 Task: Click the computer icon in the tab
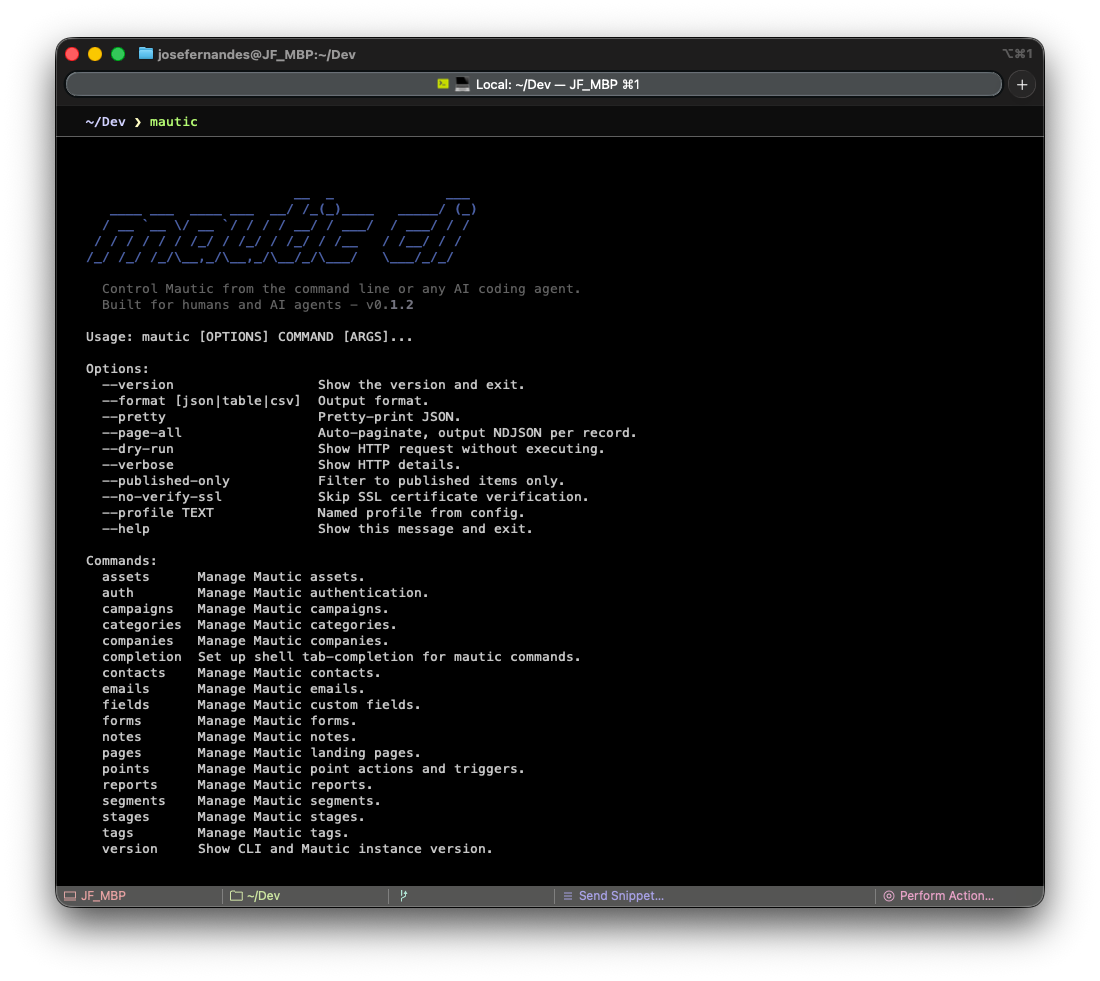click(x=462, y=84)
